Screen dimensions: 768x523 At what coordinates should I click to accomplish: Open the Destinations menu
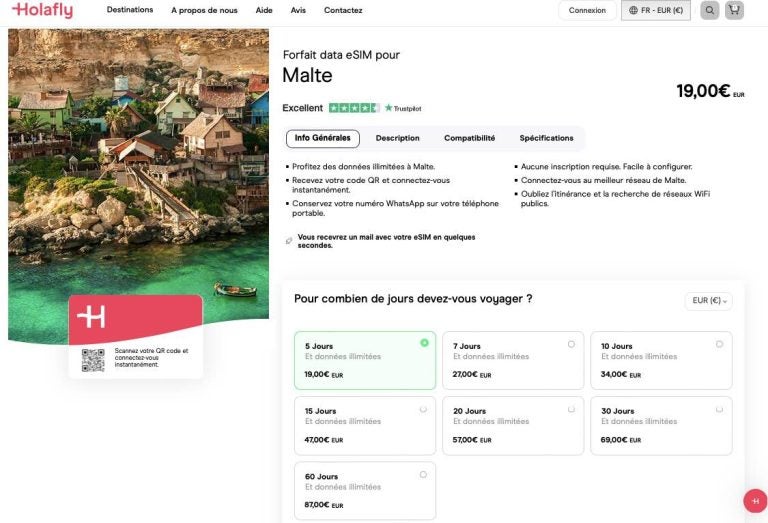pos(130,10)
